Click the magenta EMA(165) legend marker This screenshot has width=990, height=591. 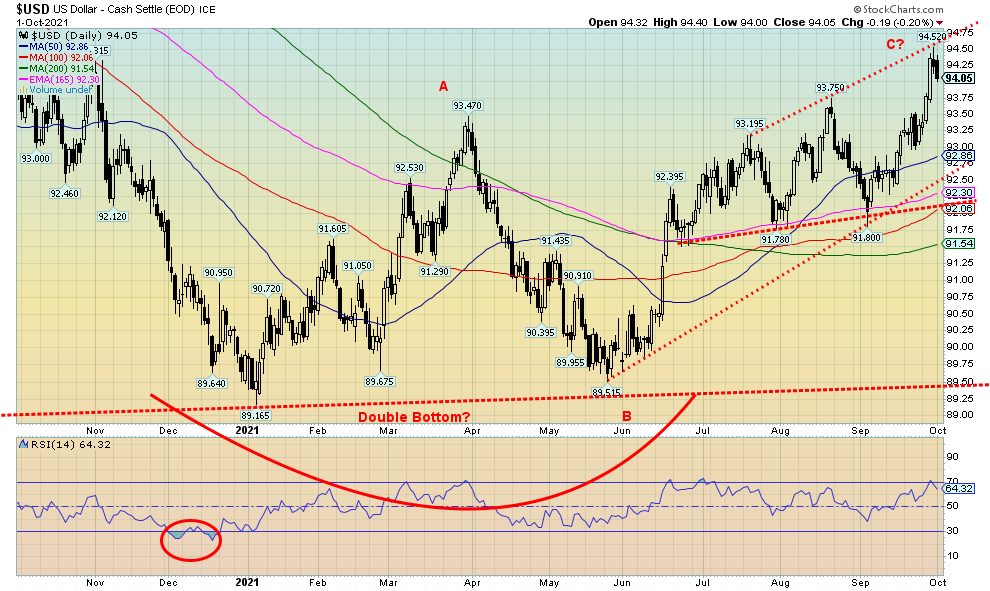[x=22, y=80]
